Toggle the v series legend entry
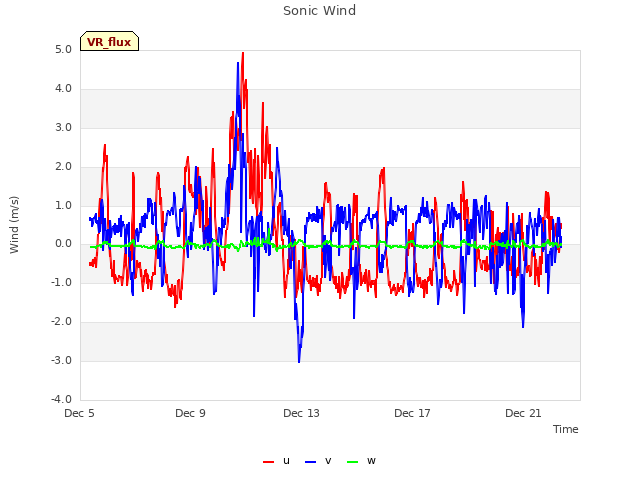This screenshot has height=480, width=640. 318,461
